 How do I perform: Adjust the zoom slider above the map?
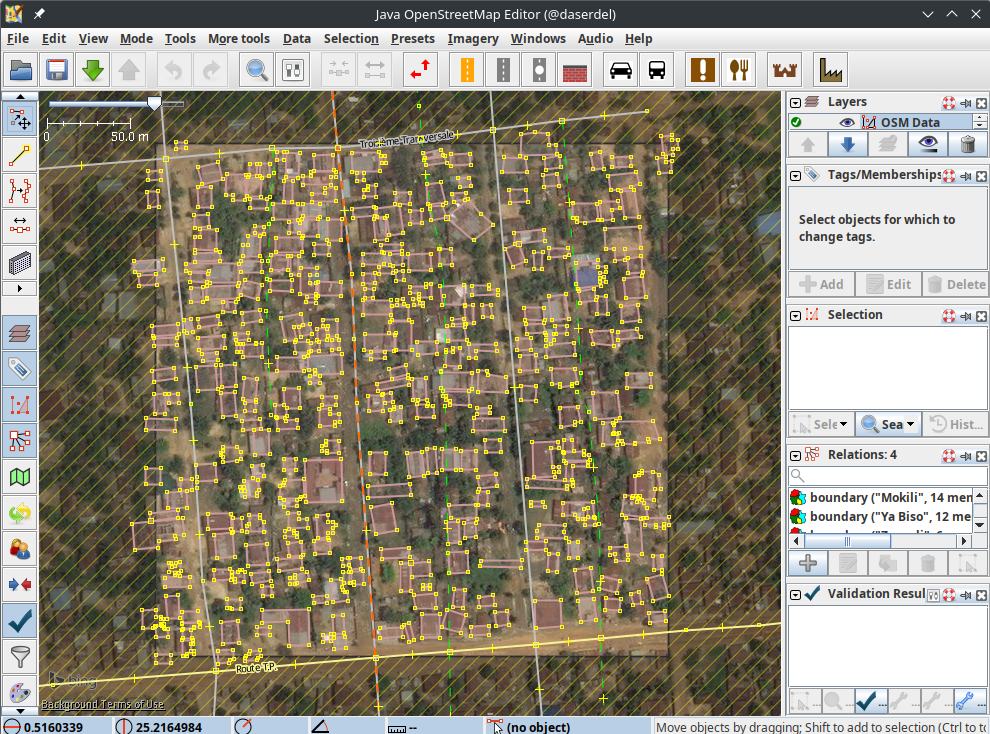coord(154,102)
